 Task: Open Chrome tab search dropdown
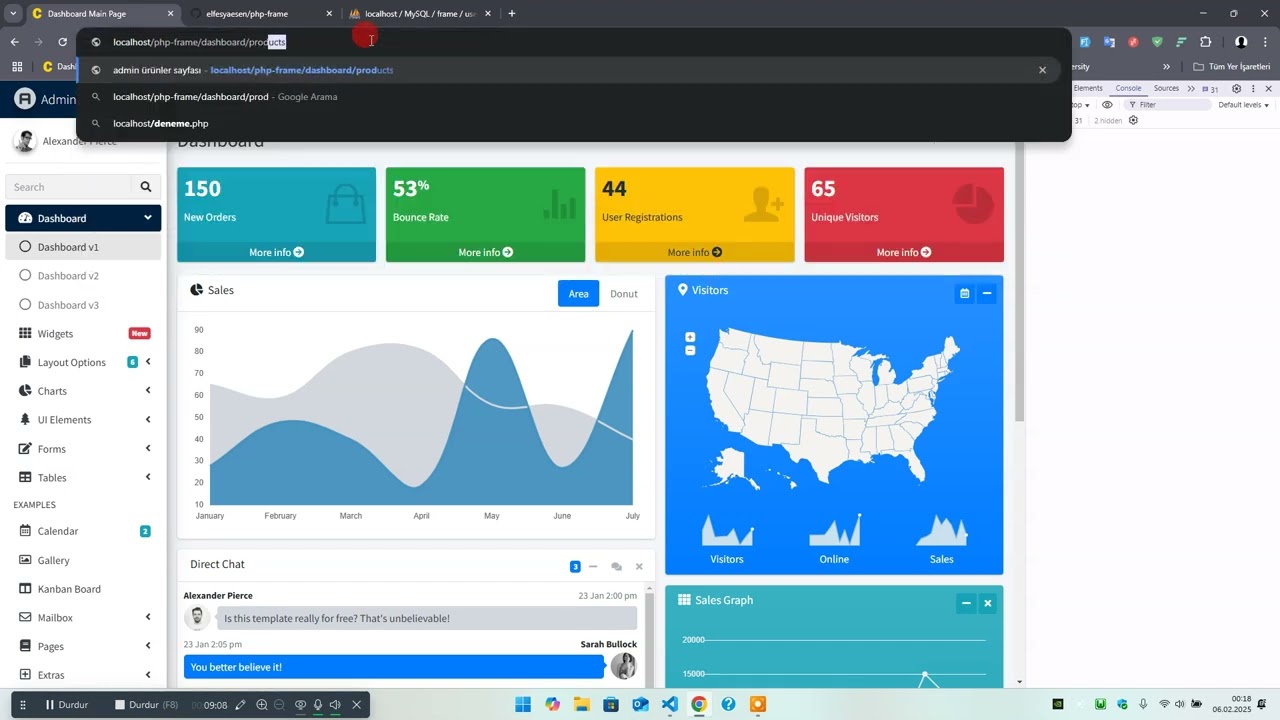tap(13, 13)
